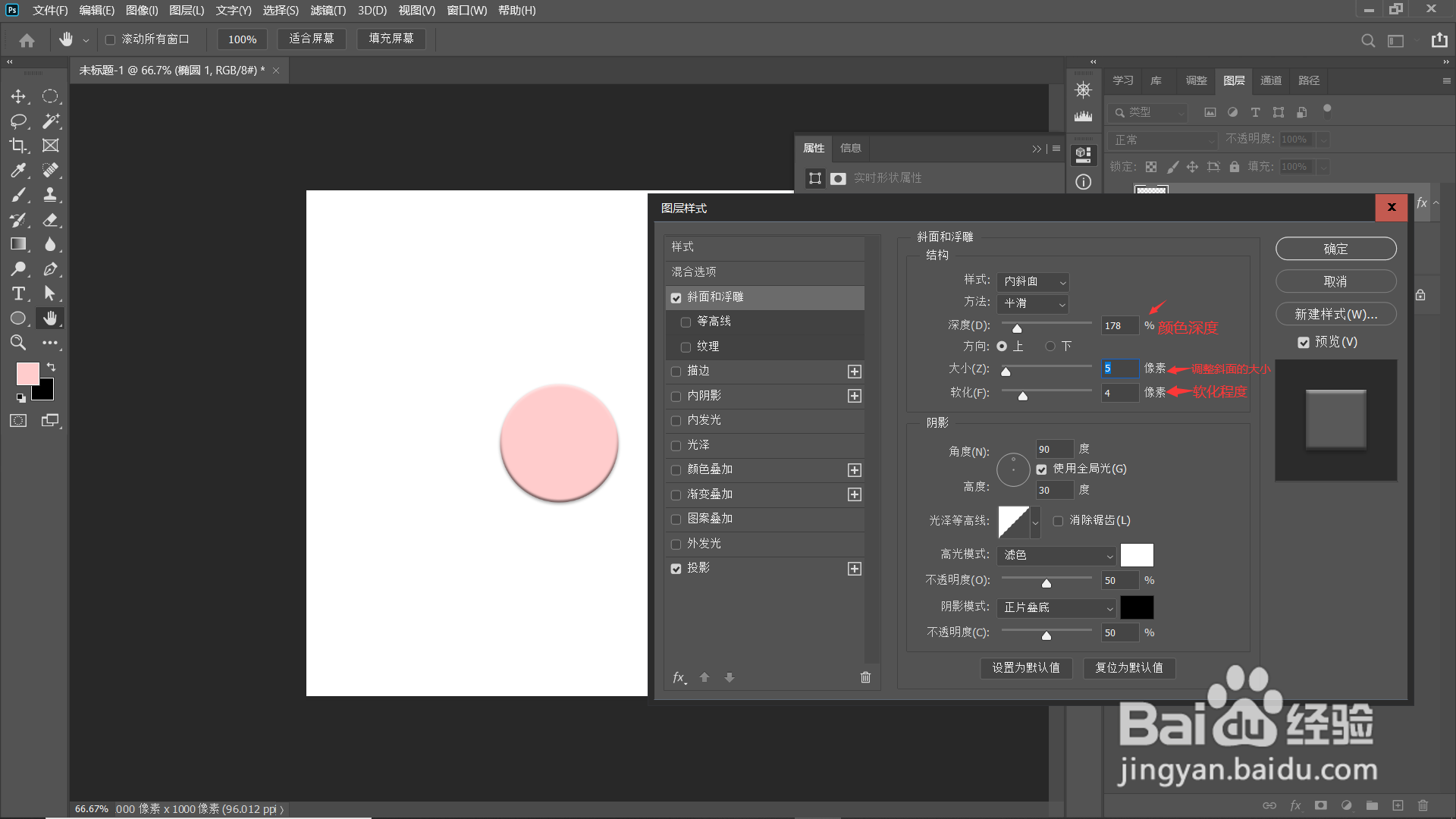Viewport: 1456px width, 819px height.
Task: Open the 阴影模式 dropdown showing 正片叠底
Action: (x=1057, y=608)
